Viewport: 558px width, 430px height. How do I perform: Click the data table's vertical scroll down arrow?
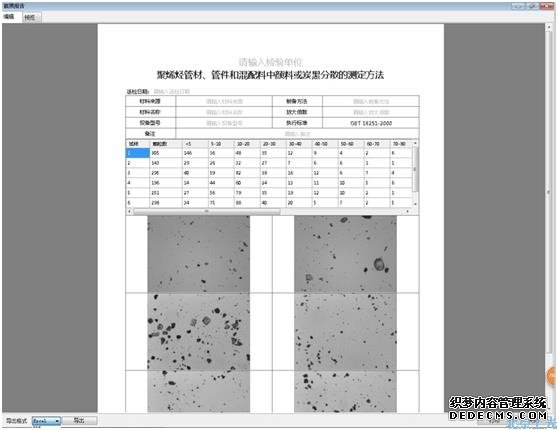click(x=415, y=204)
